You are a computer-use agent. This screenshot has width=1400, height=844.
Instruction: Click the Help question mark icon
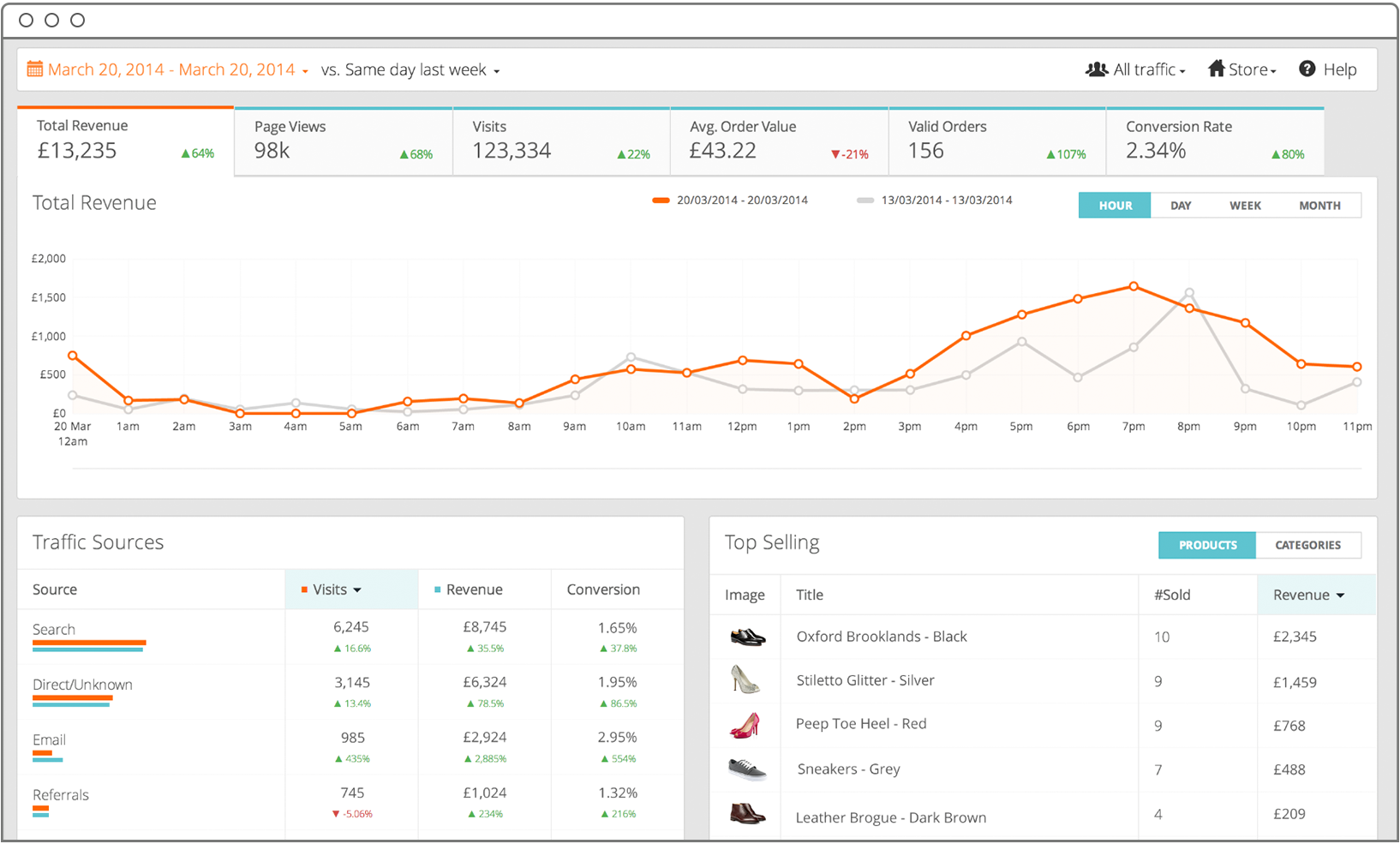pyautogui.click(x=1307, y=69)
